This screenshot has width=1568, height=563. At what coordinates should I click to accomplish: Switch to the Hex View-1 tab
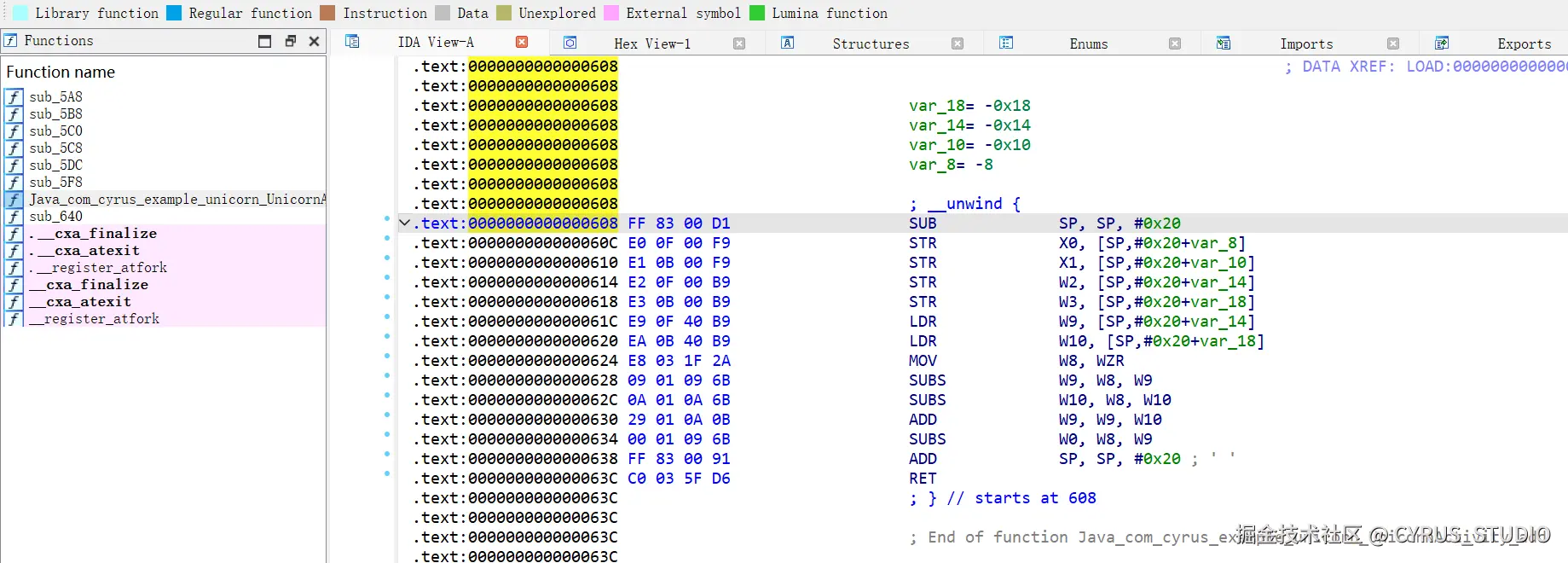click(x=652, y=44)
